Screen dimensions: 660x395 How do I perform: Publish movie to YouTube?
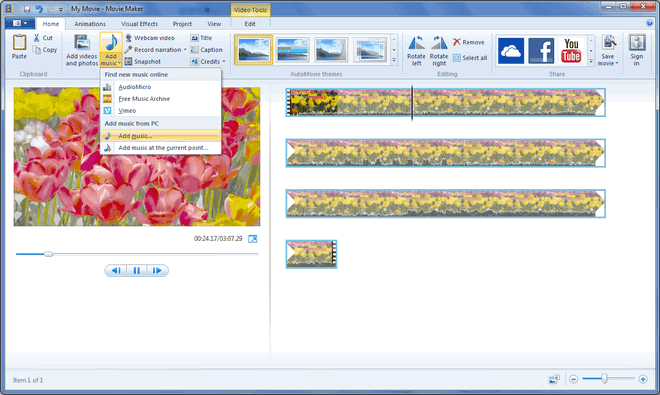point(571,51)
